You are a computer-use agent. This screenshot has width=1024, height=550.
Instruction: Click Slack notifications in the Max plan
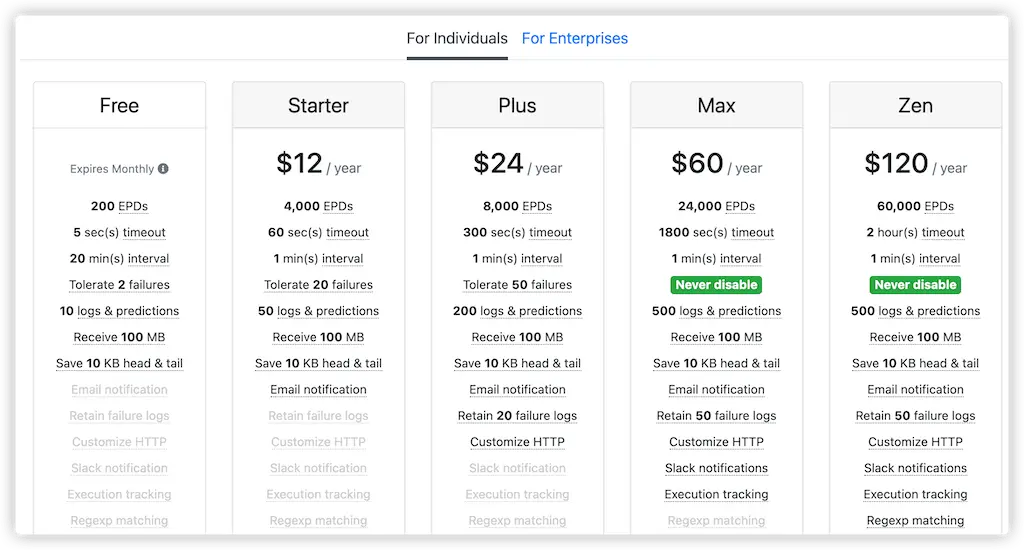716,468
